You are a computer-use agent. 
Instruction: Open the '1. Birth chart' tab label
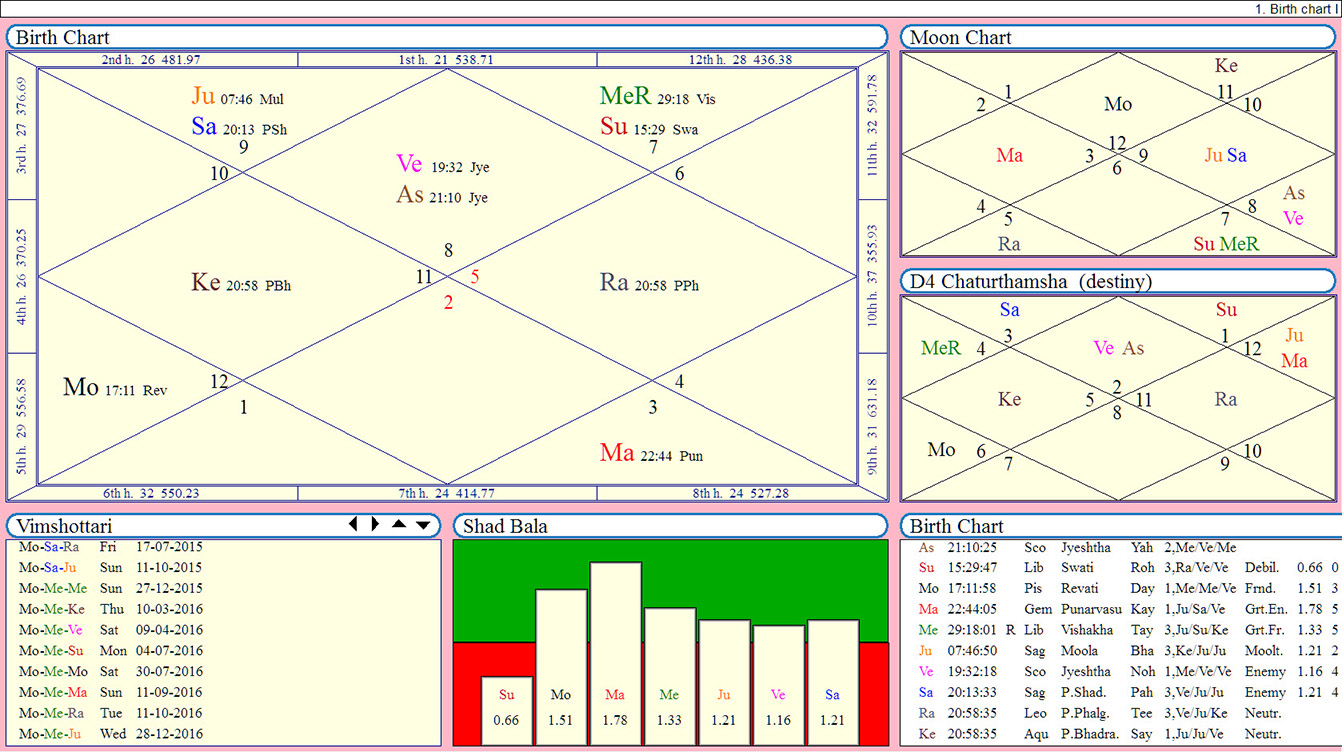[x=1293, y=9]
